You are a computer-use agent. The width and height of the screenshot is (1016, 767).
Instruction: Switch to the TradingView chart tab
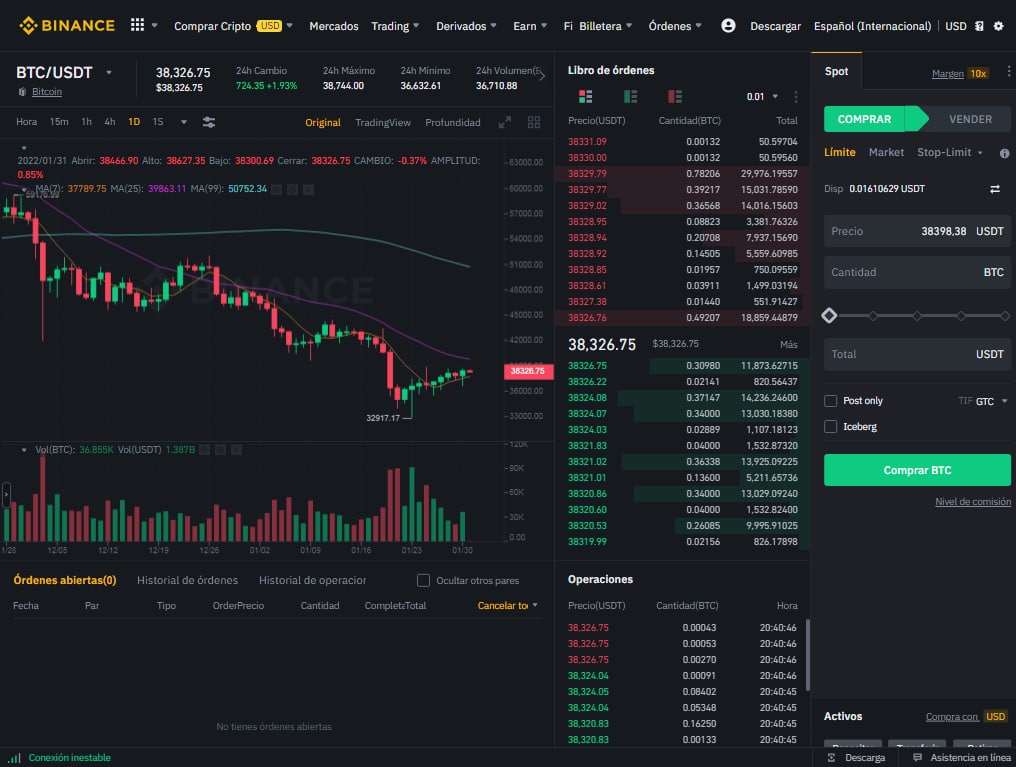click(383, 121)
